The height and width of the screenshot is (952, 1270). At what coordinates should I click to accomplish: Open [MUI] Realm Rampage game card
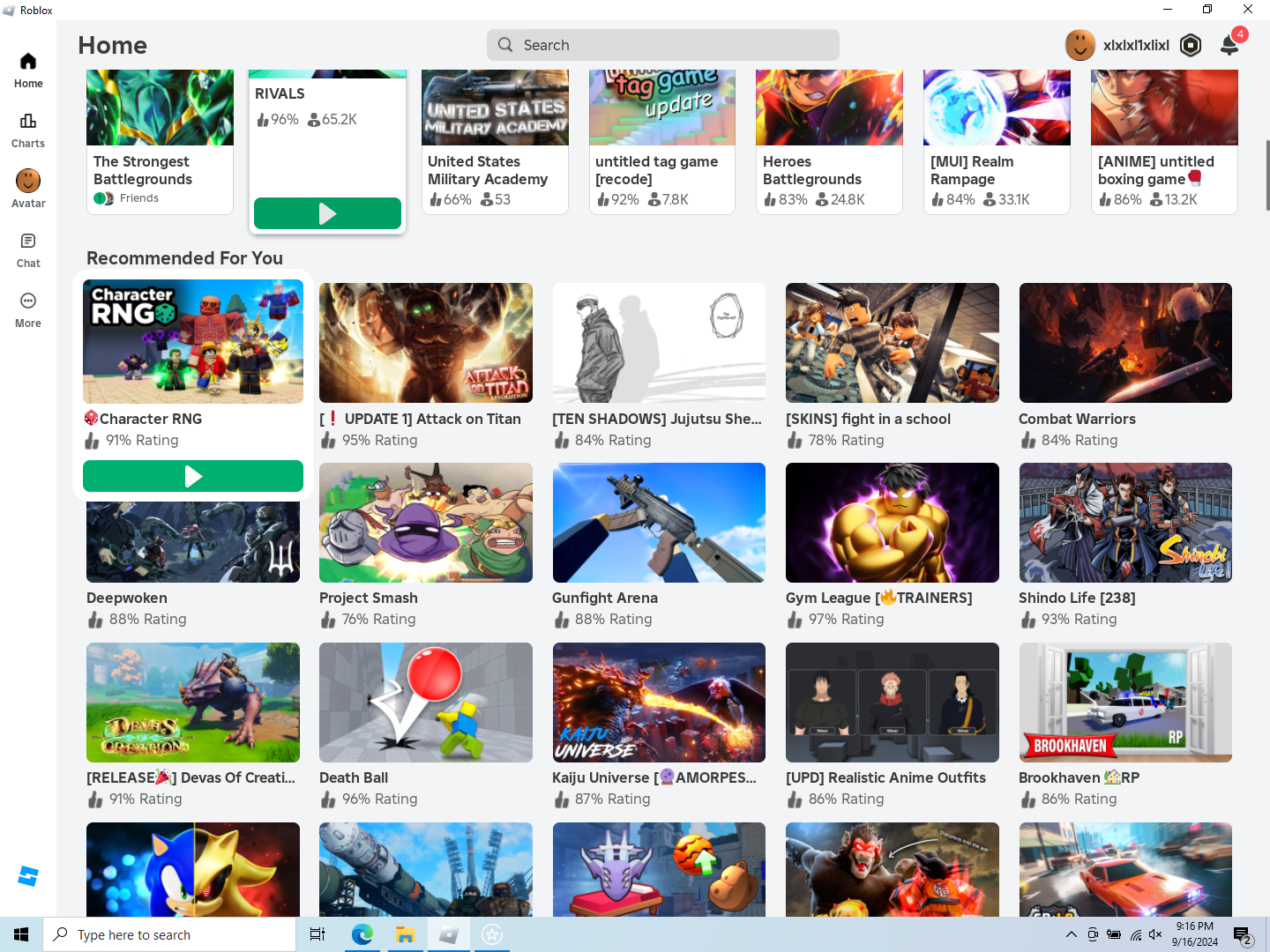coord(997,142)
